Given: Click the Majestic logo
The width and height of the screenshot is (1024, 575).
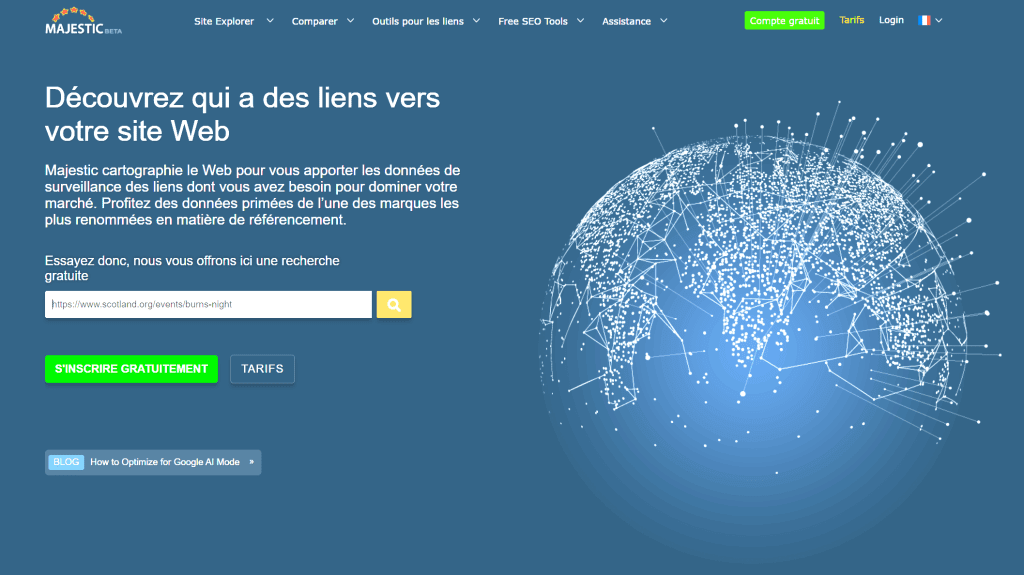Looking at the screenshot, I should point(83,21).
